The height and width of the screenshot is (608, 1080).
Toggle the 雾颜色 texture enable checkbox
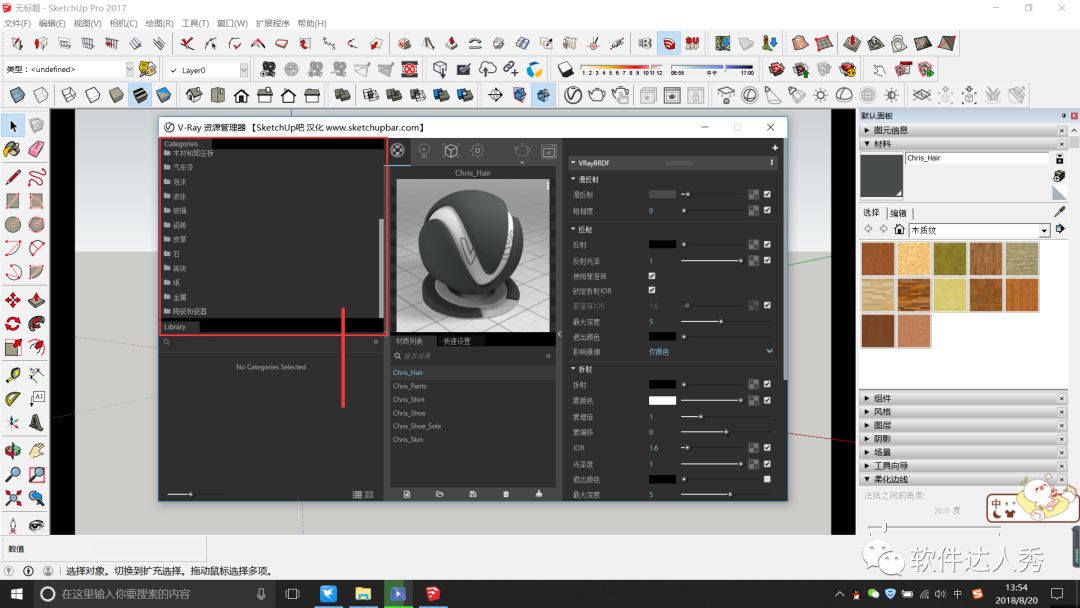pos(767,400)
